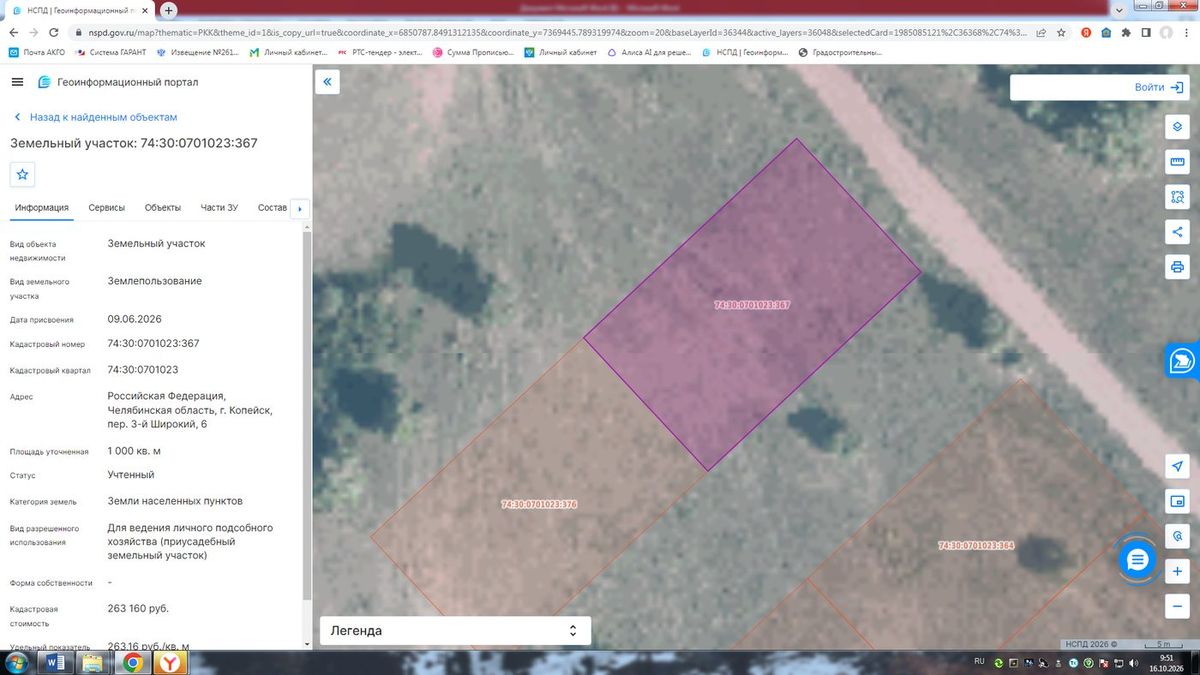The height and width of the screenshot is (675, 1200).
Task: Activate the area search selection tool
Action: point(1177,197)
